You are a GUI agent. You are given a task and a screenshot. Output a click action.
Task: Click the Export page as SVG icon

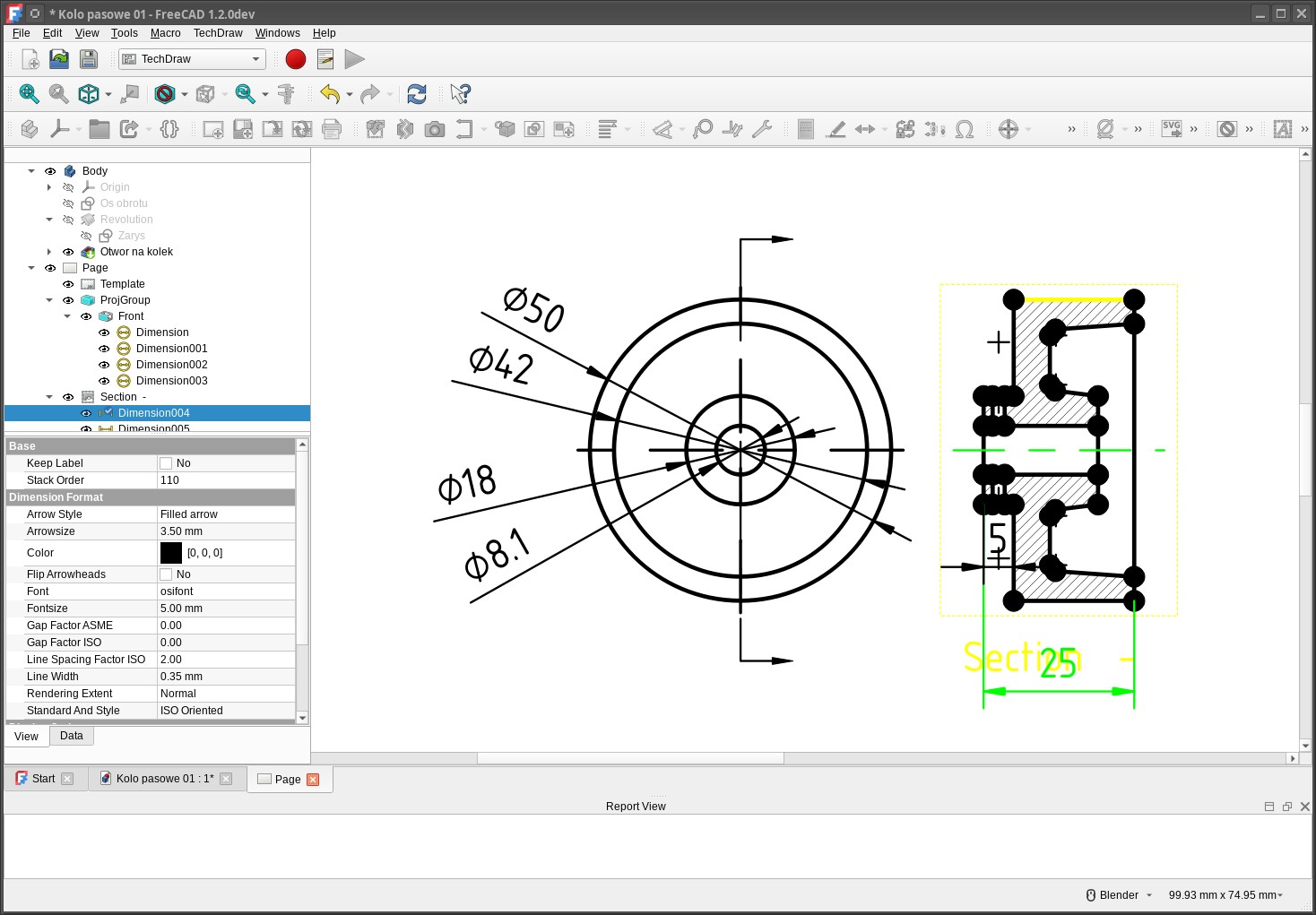point(1172,129)
